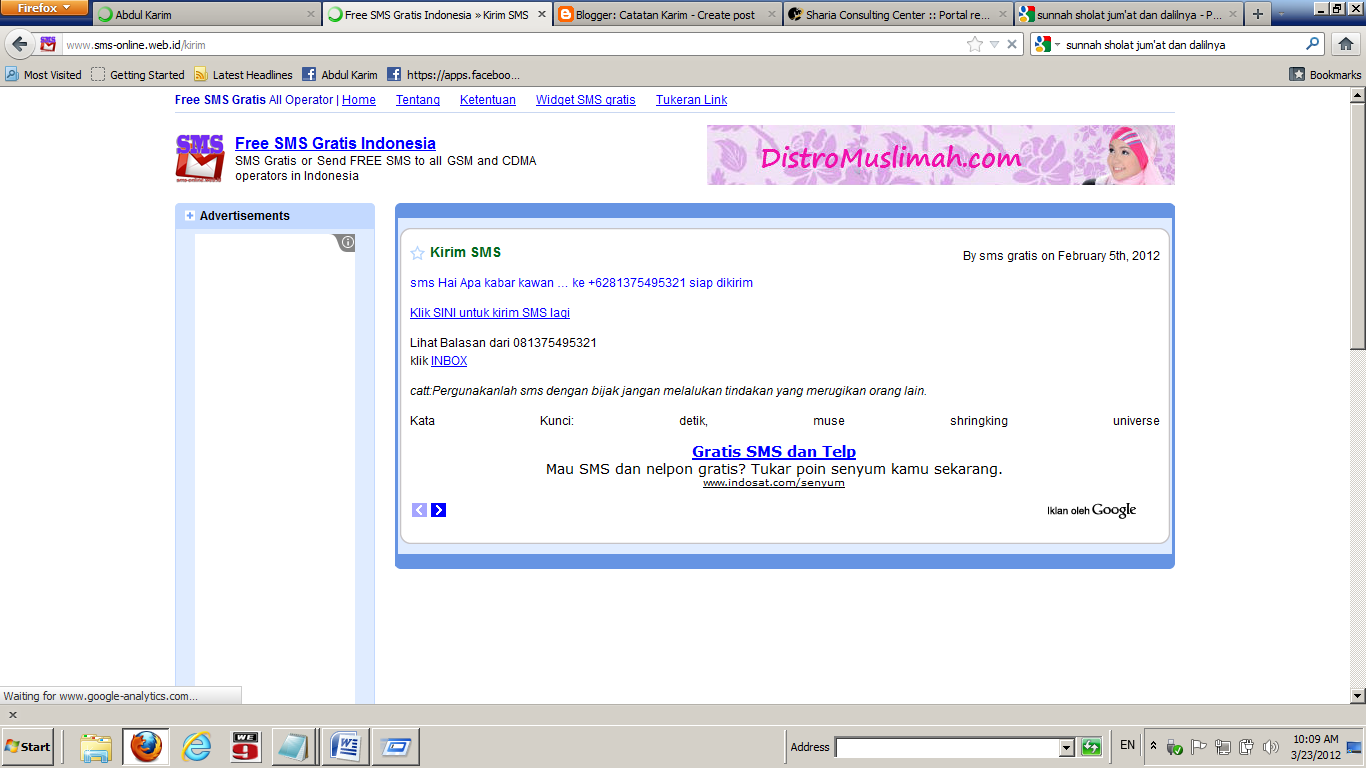This screenshot has height=768, width=1366.
Task: Open the Firefox Home page icon
Action: click(1346, 44)
